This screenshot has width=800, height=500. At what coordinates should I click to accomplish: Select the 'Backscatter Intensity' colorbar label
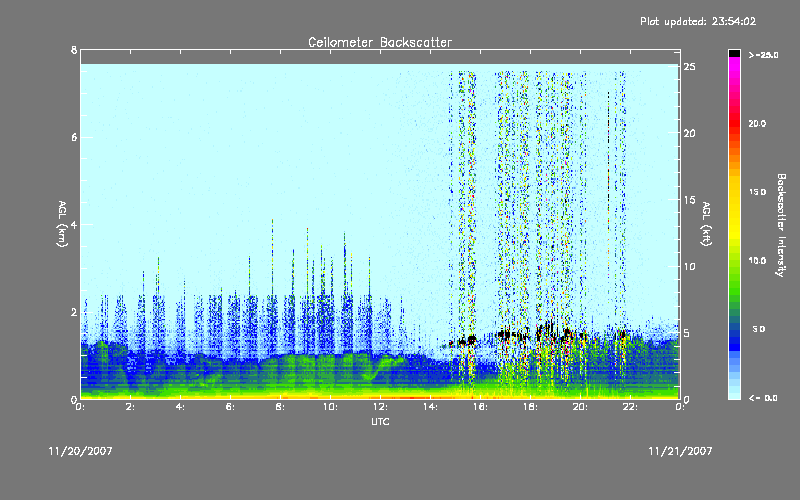pyautogui.click(x=781, y=225)
